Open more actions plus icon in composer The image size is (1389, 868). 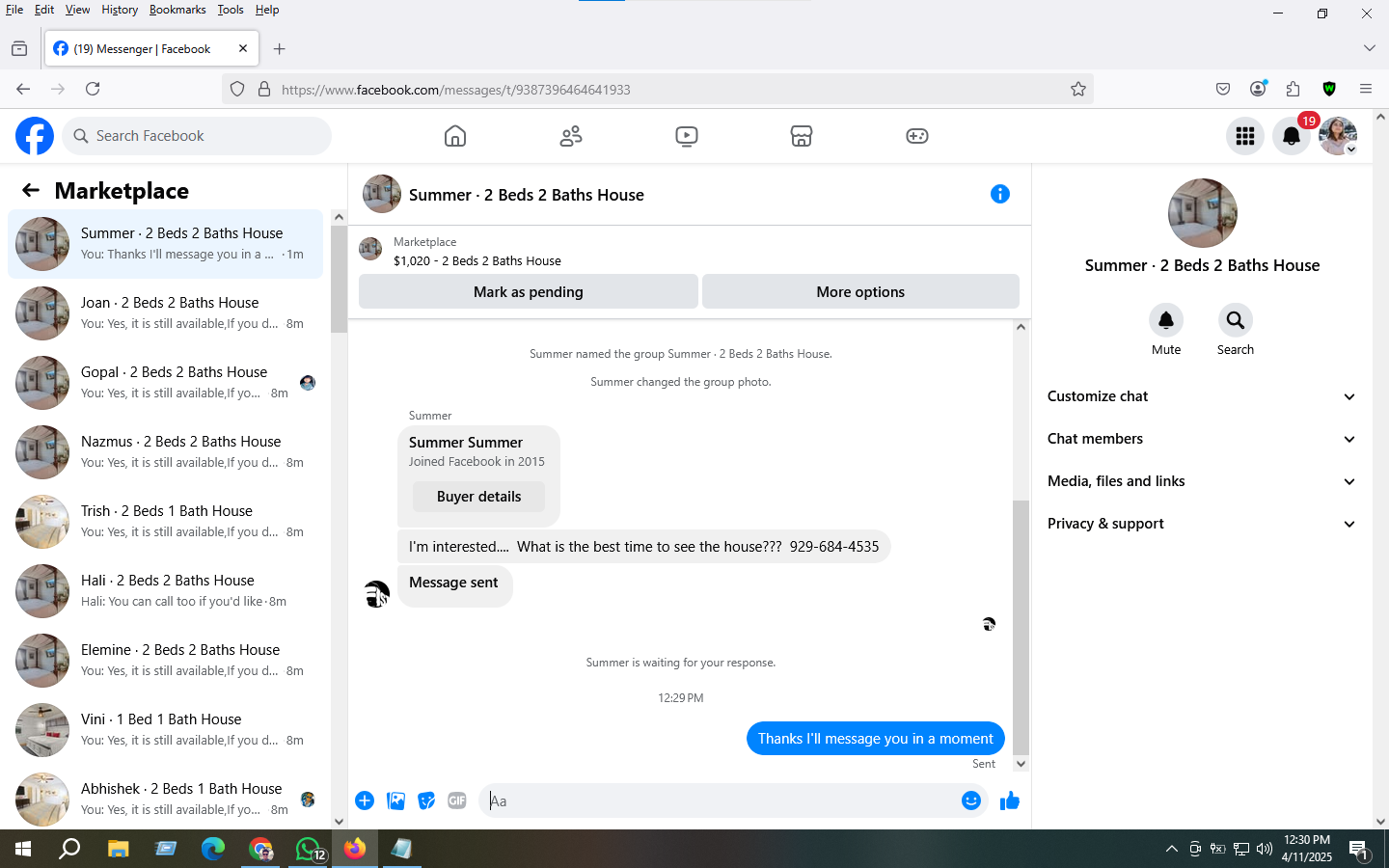[365, 800]
